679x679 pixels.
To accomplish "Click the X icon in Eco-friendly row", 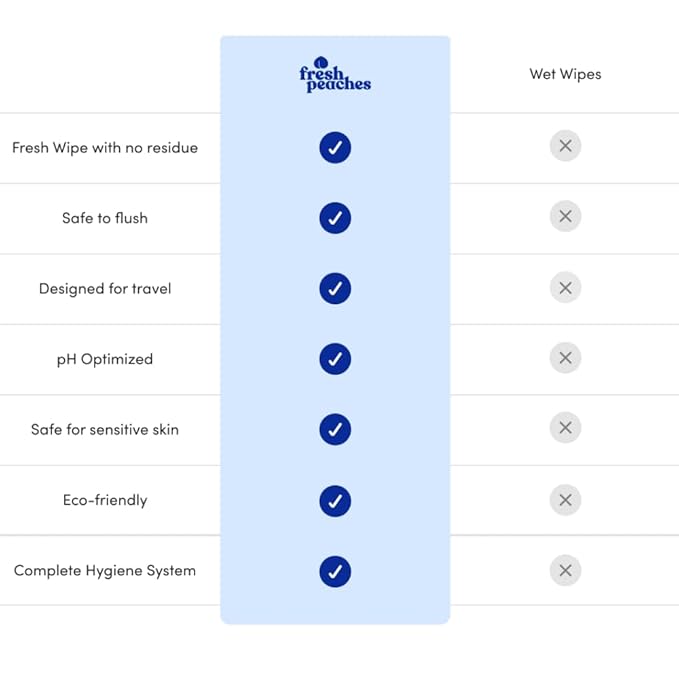I will [565, 500].
